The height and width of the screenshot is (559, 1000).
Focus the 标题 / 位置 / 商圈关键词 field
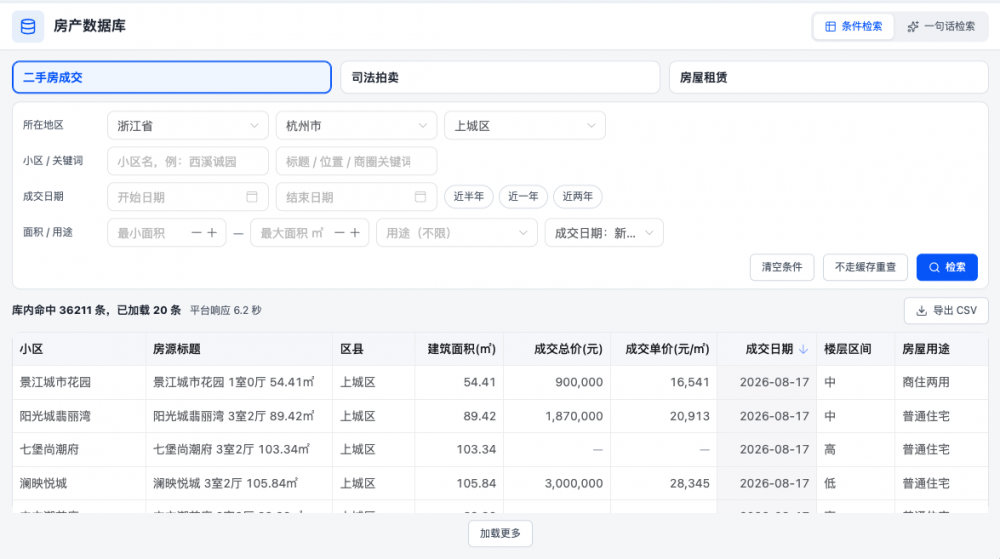coord(357,161)
